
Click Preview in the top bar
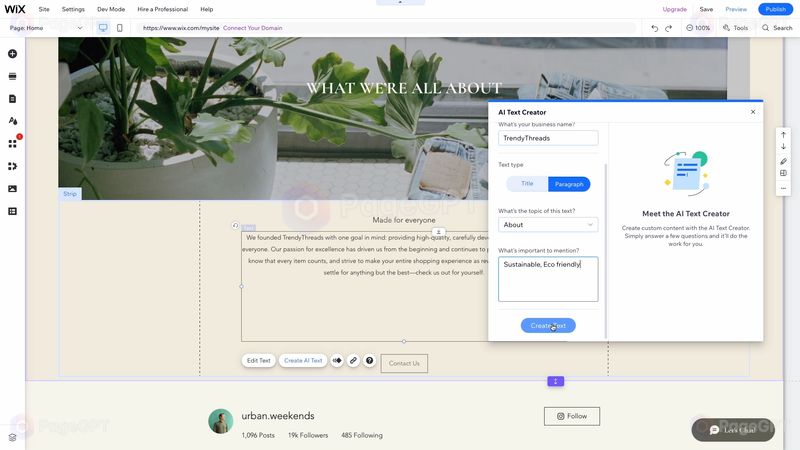(736, 9)
